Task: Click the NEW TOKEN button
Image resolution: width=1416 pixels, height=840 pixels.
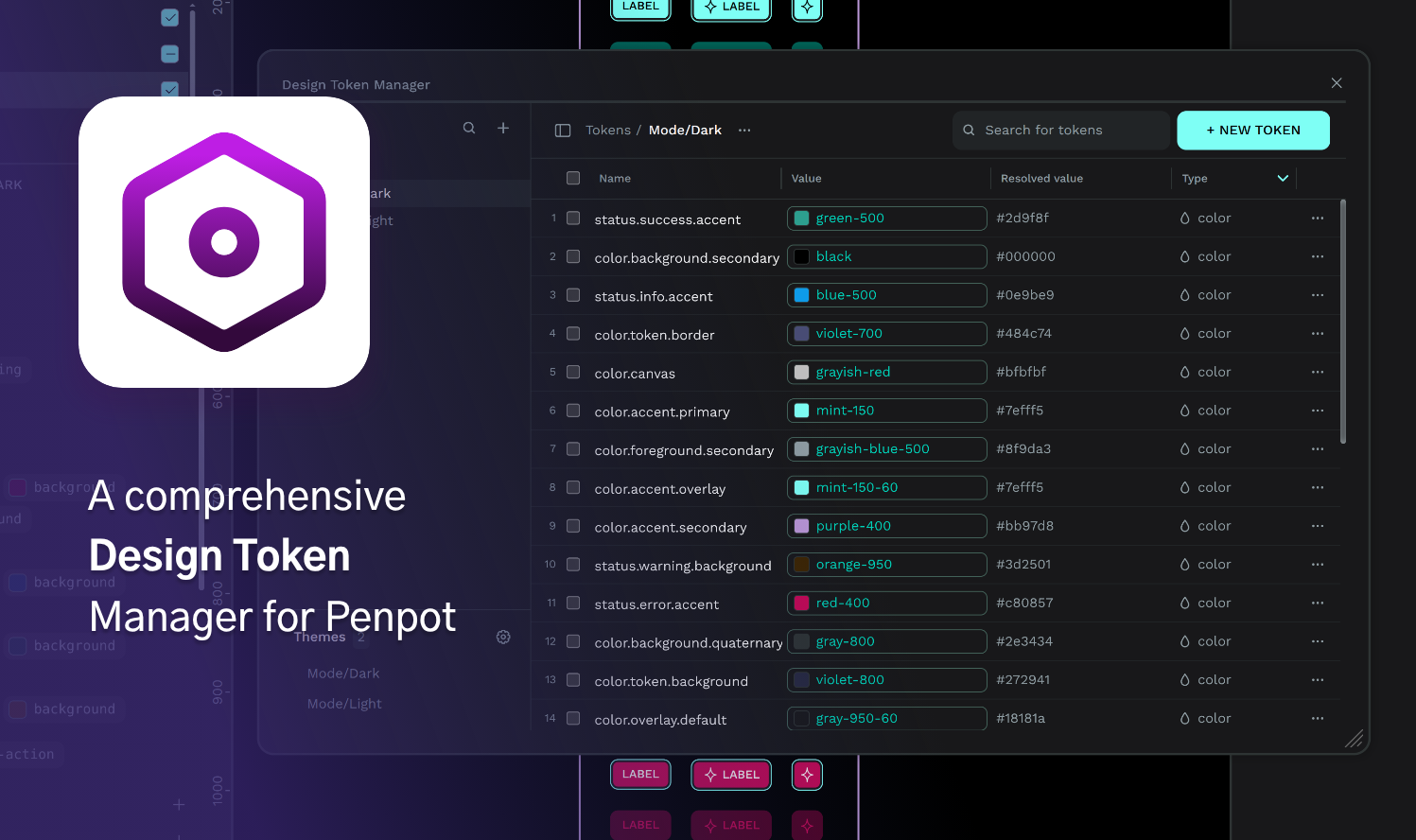Action: [1253, 131]
